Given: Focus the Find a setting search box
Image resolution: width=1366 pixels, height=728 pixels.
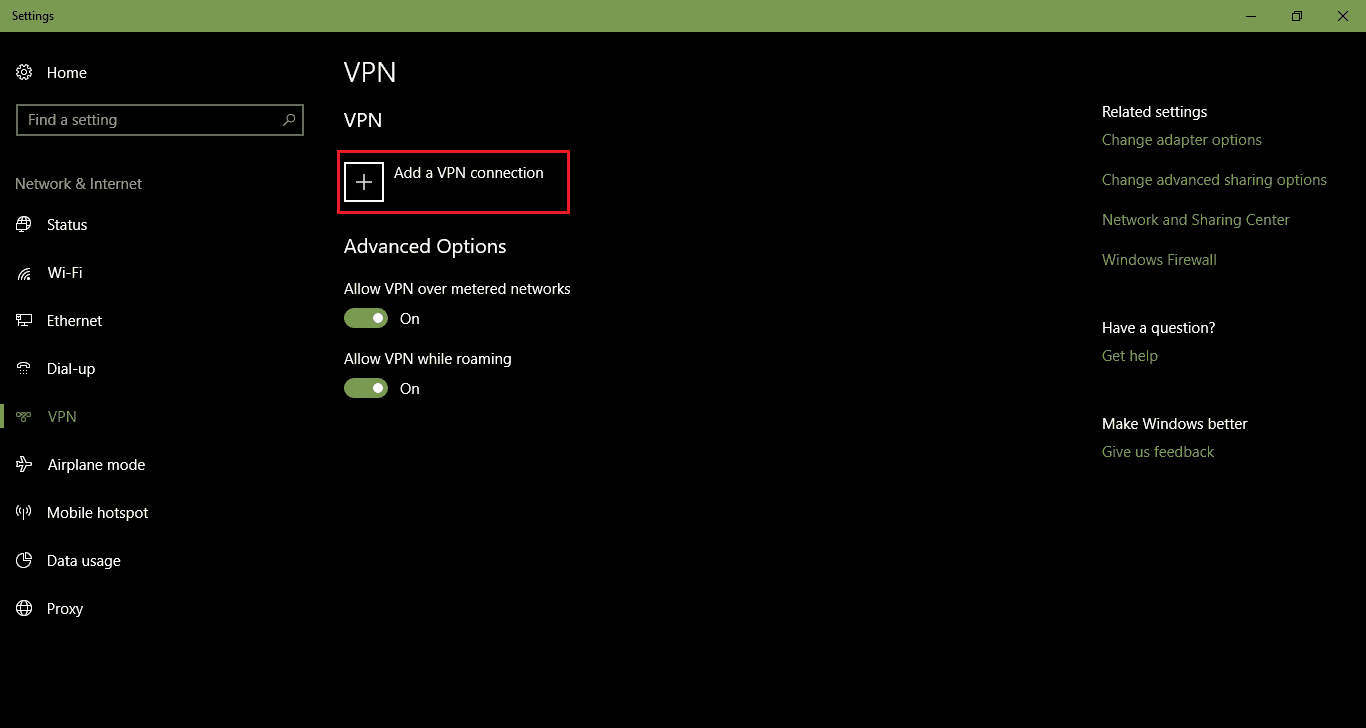Looking at the screenshot, I should [150, 120].
